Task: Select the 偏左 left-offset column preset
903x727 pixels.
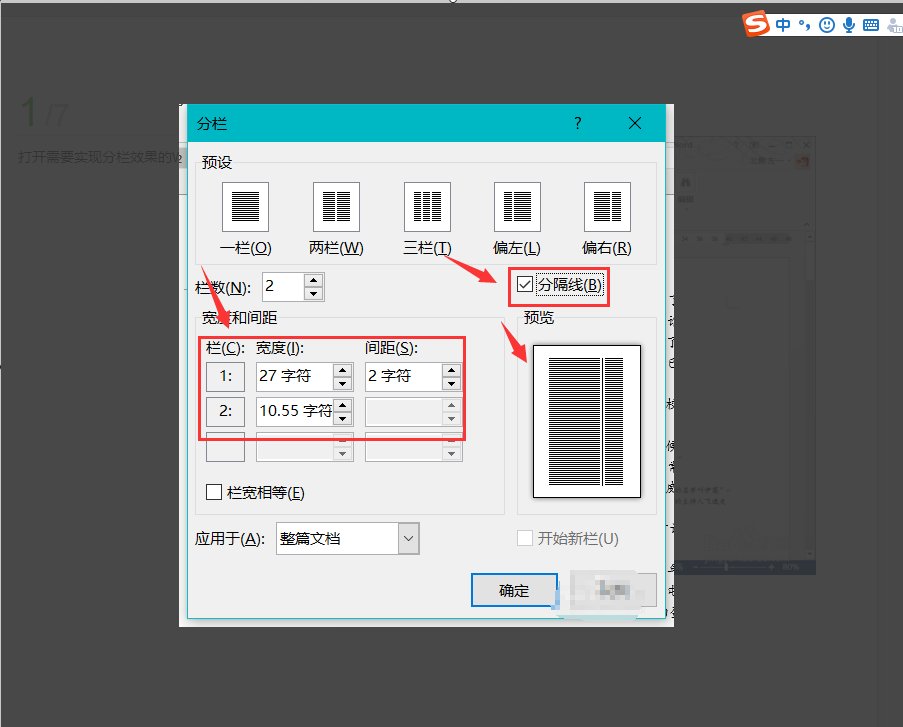Action: (x=516, y=204)
